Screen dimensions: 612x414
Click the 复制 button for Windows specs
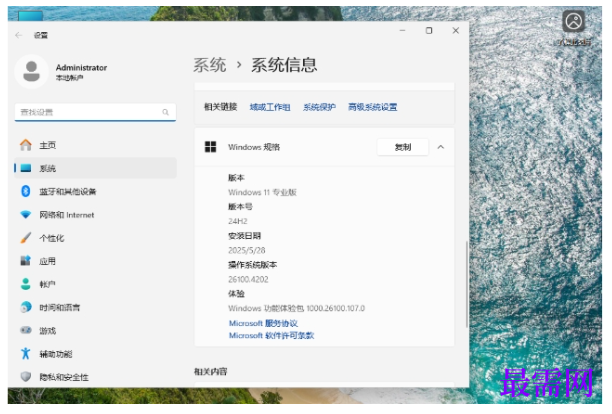click(x=403, y=147)
